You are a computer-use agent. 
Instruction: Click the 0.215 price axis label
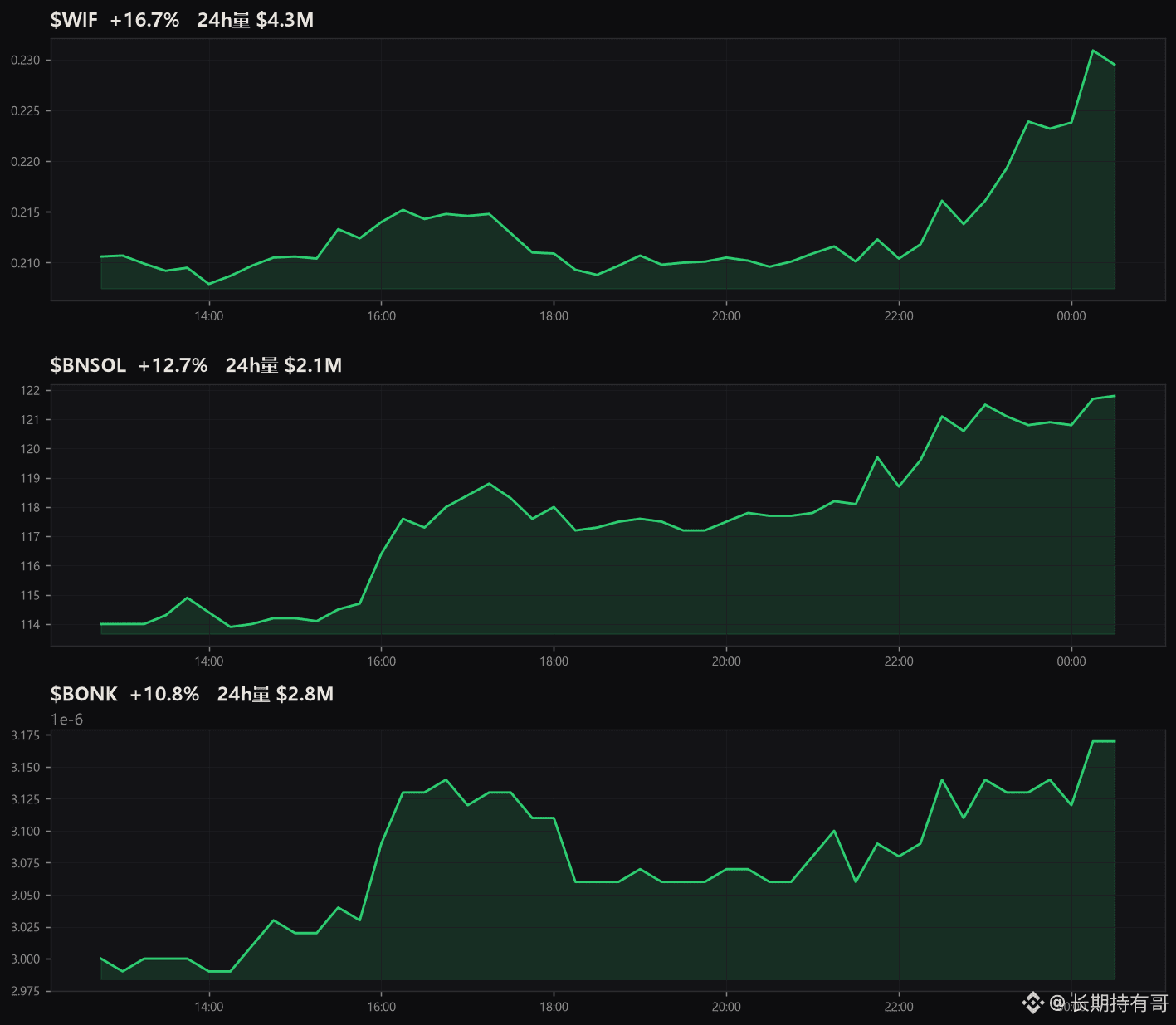[25, 212]
